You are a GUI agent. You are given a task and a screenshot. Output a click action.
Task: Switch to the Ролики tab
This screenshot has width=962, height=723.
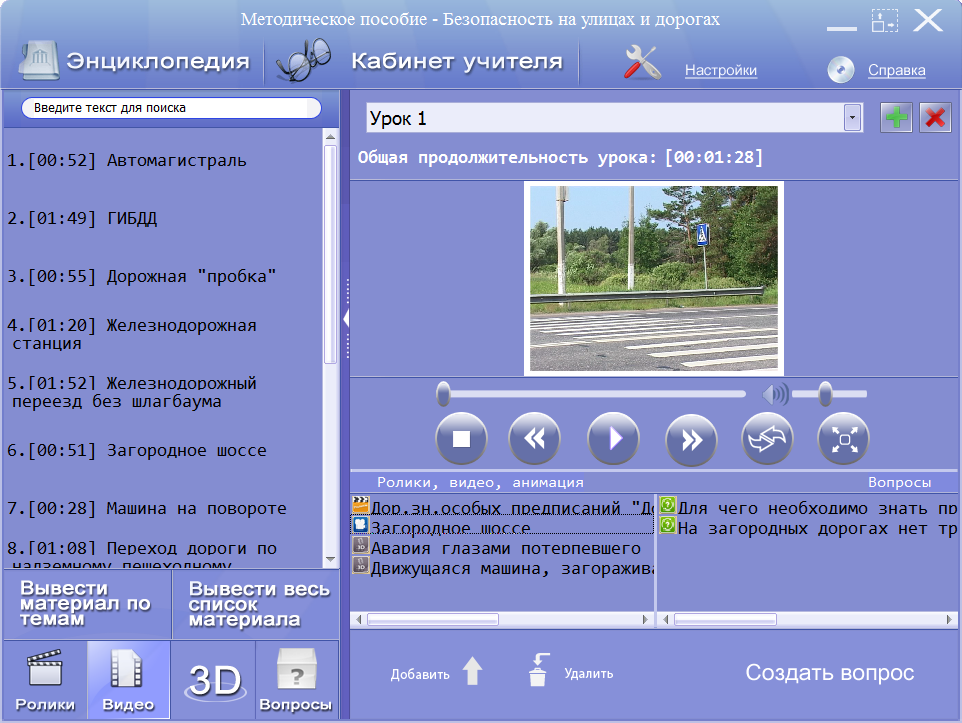44,680
